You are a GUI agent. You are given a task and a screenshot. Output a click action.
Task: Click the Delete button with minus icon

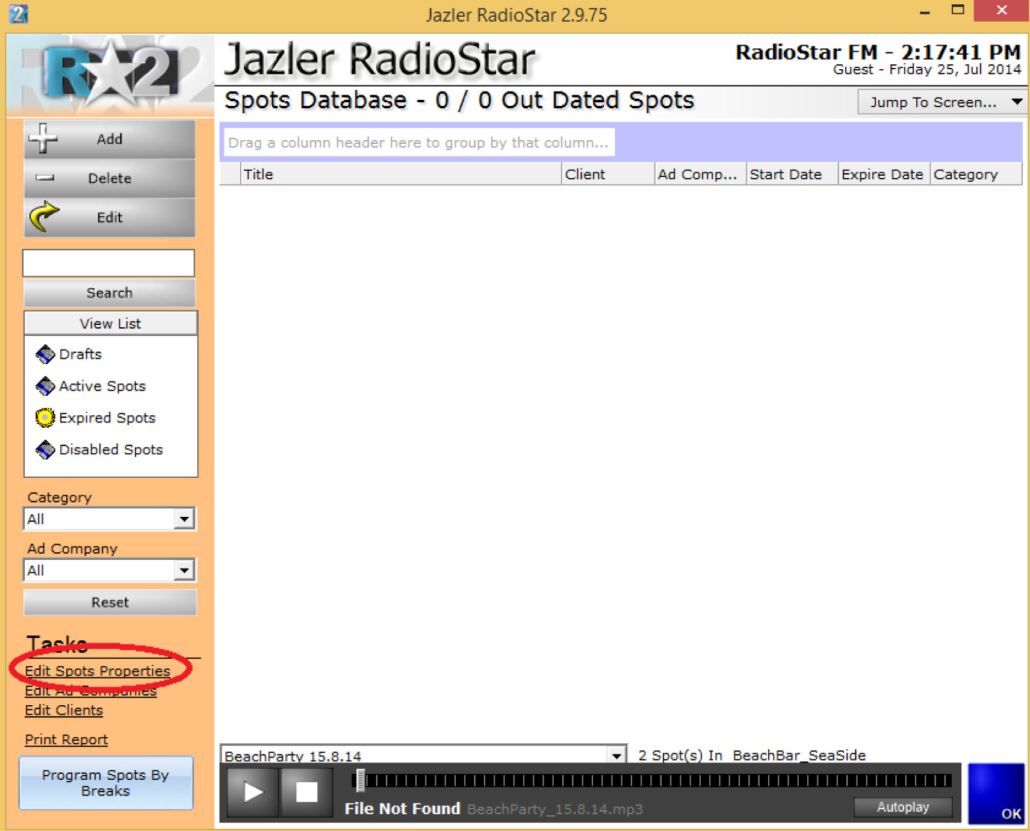pos(109,178)
